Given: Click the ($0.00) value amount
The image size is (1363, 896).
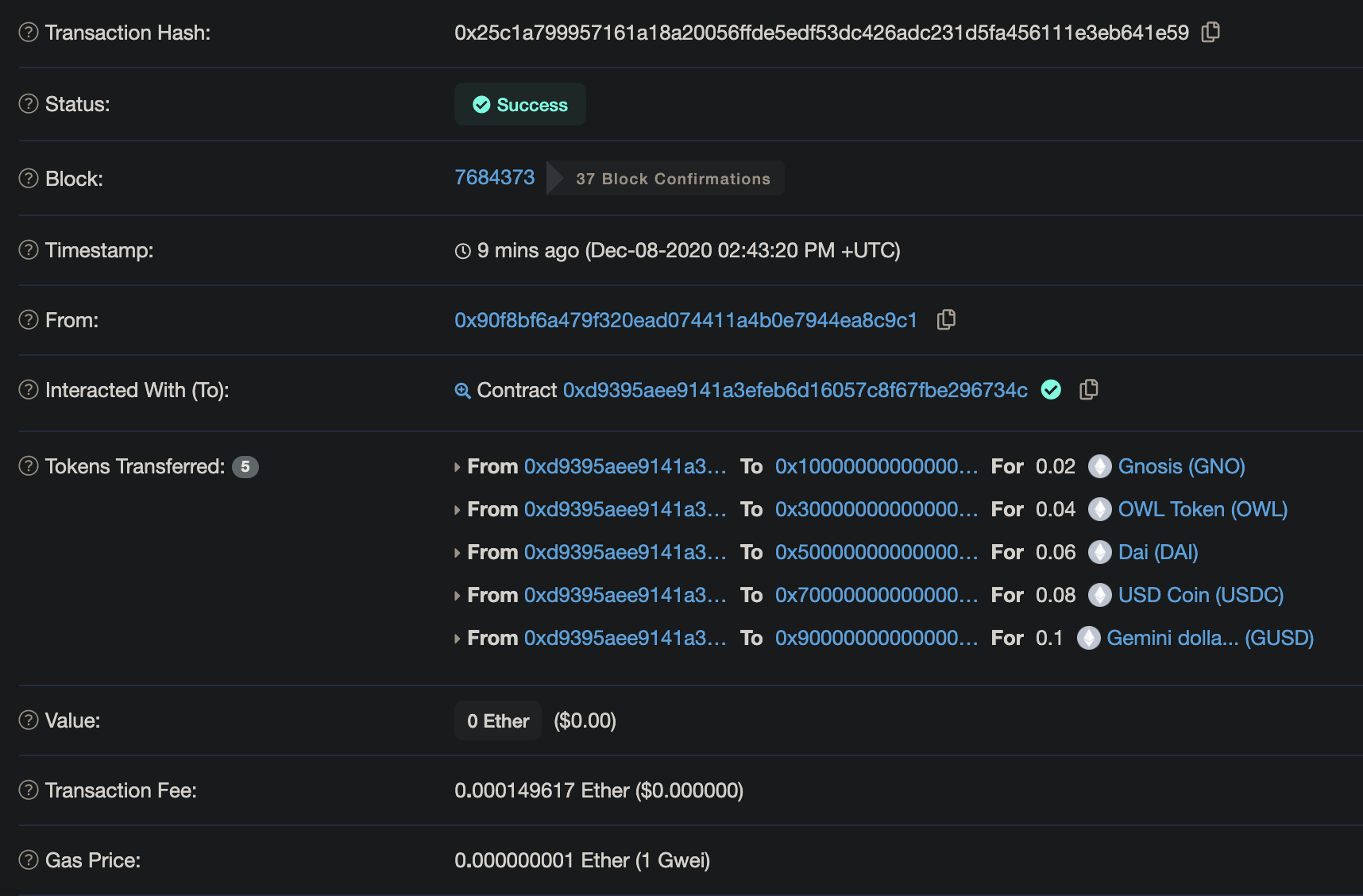Looking at the screenshot, I should tap(585, 720).
